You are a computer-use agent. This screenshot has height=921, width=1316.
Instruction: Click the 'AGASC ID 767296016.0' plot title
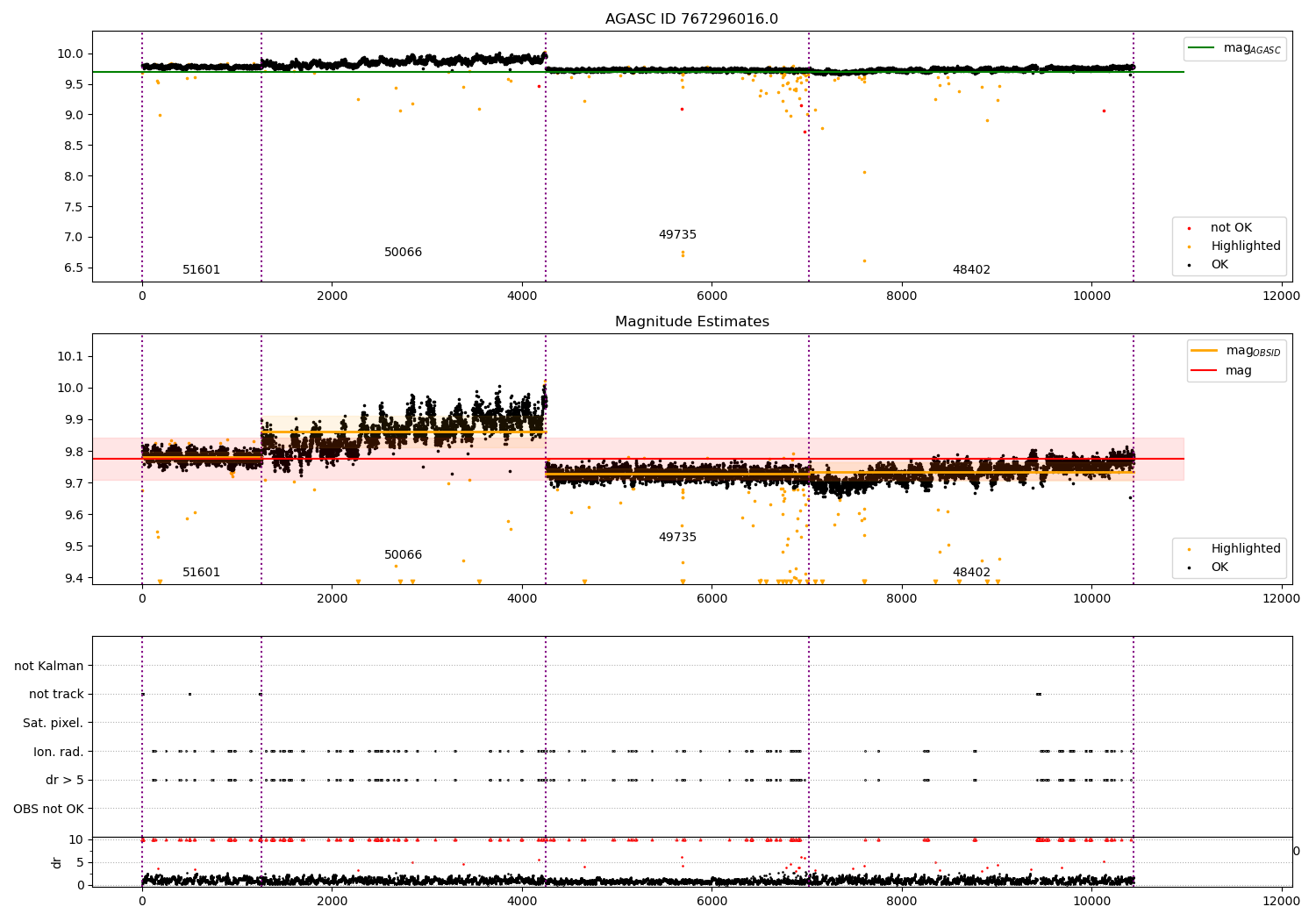click(x=691, y=19)
